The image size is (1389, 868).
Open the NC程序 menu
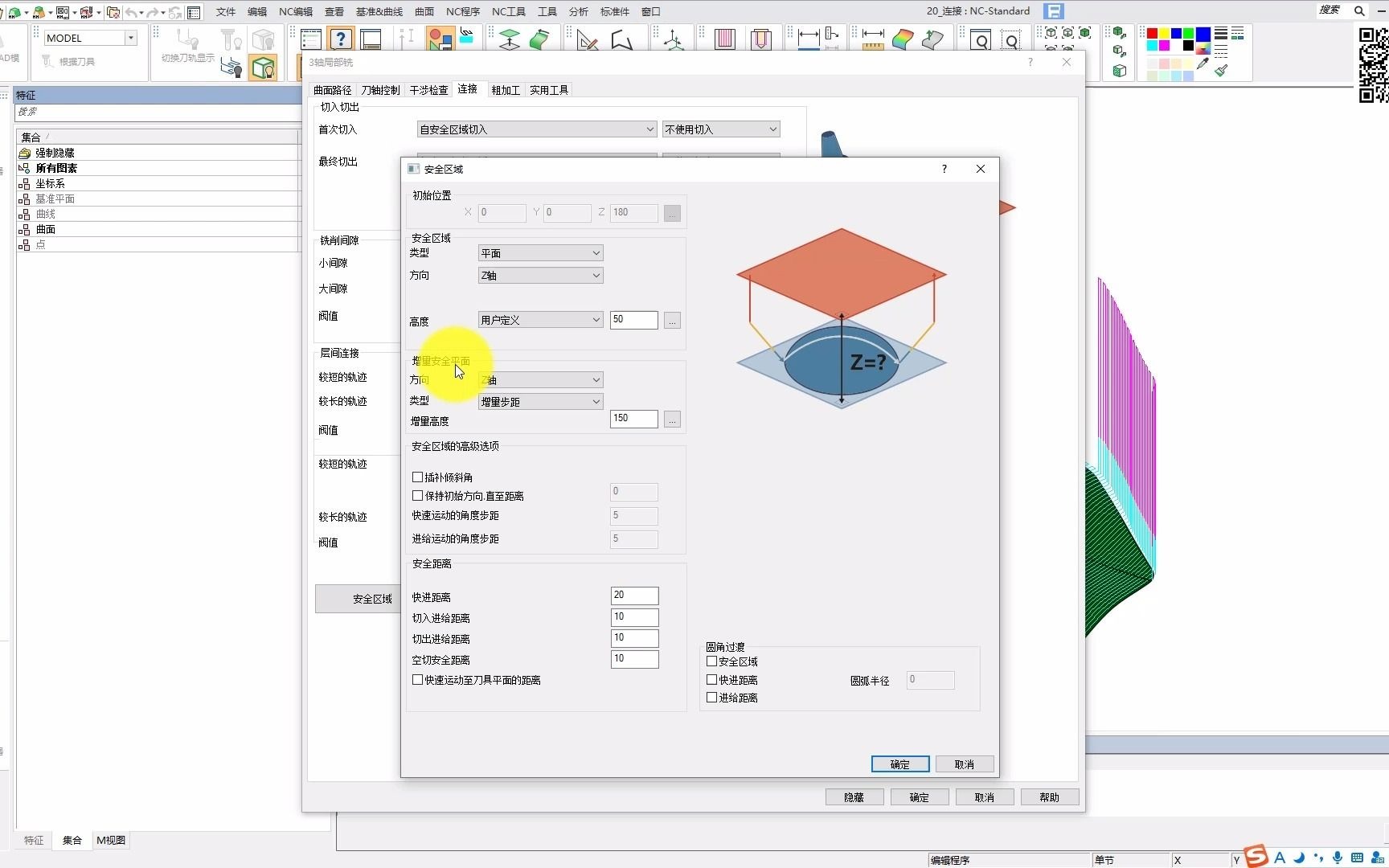(463, 11)
